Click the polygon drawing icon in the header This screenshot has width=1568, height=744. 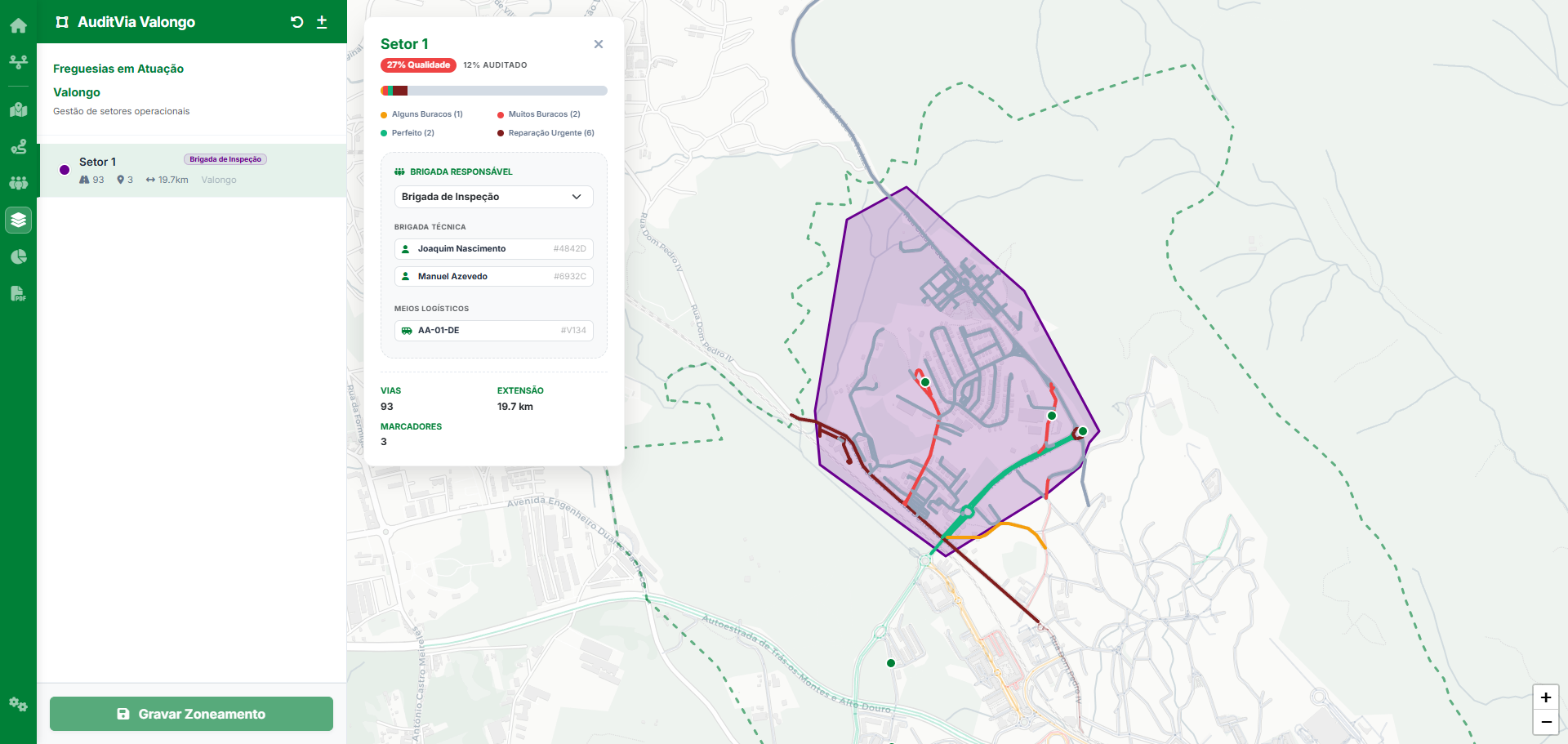(x=62, y=22)
